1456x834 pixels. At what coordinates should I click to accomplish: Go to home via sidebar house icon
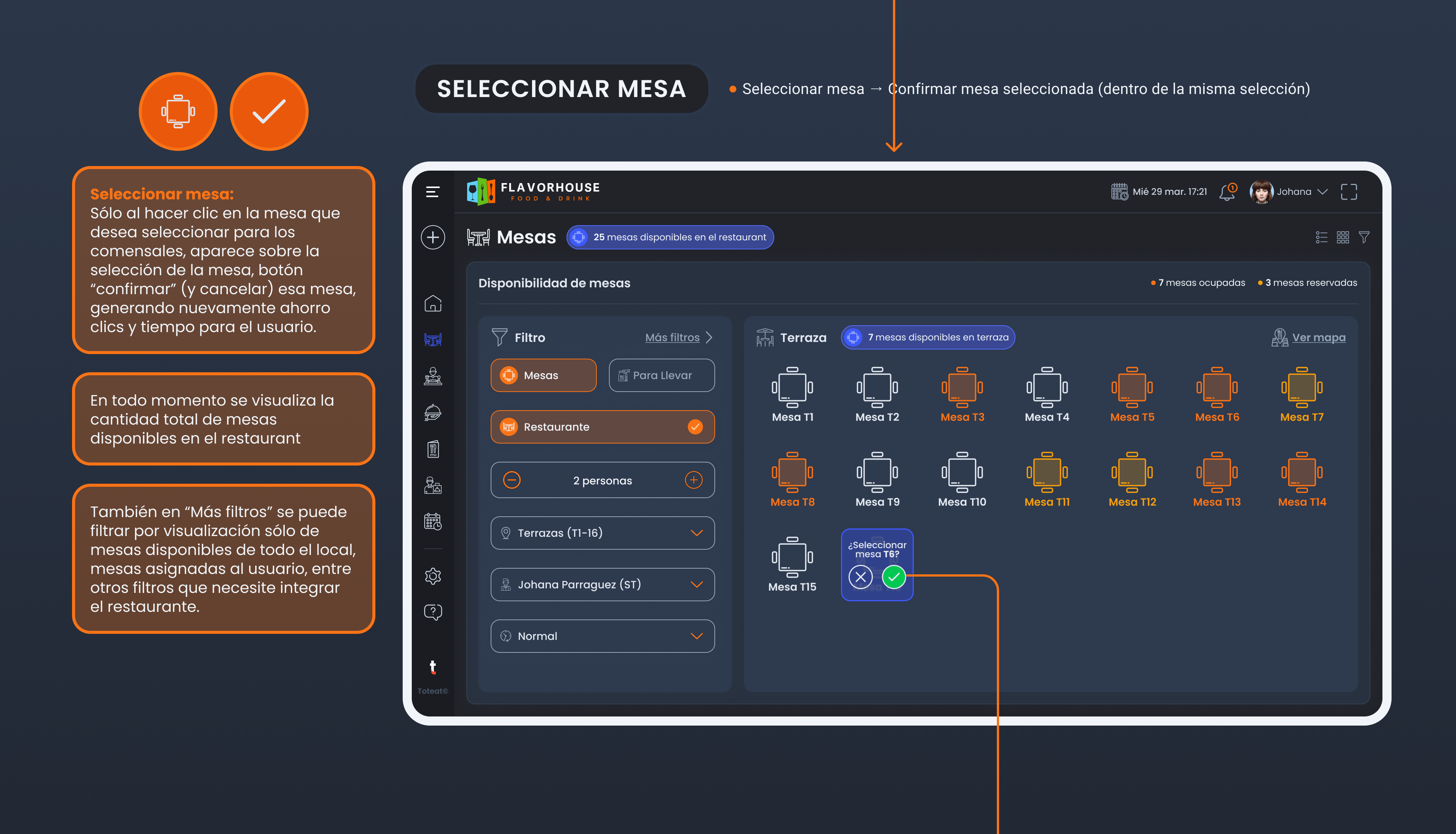click(433, 303)
